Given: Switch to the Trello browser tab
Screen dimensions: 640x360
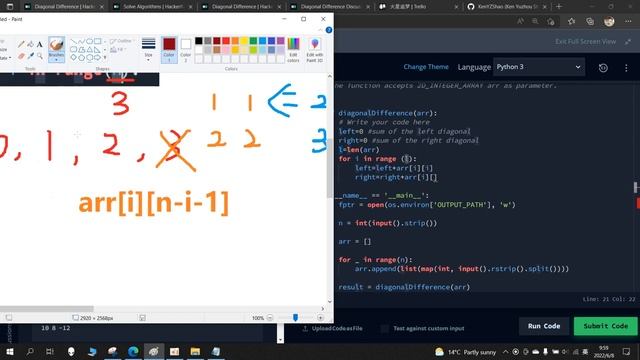Looking at the screenshot, I should [418, 7].
